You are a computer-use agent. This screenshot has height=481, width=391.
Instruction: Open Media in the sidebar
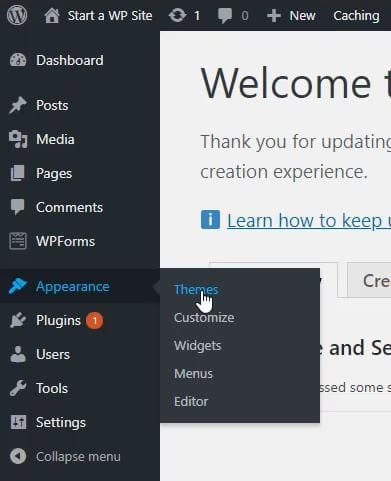click(55, 139)
